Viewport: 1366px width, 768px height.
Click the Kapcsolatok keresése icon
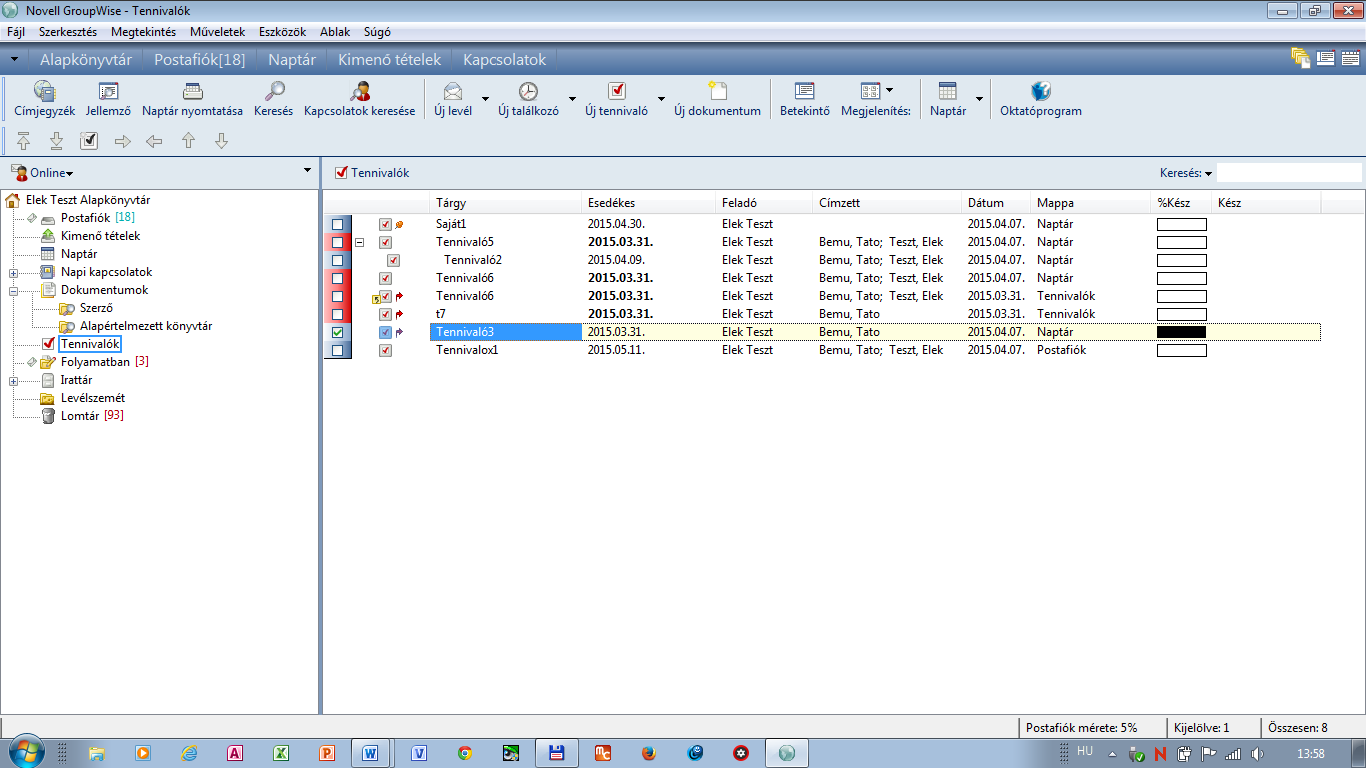pos(359,91)
